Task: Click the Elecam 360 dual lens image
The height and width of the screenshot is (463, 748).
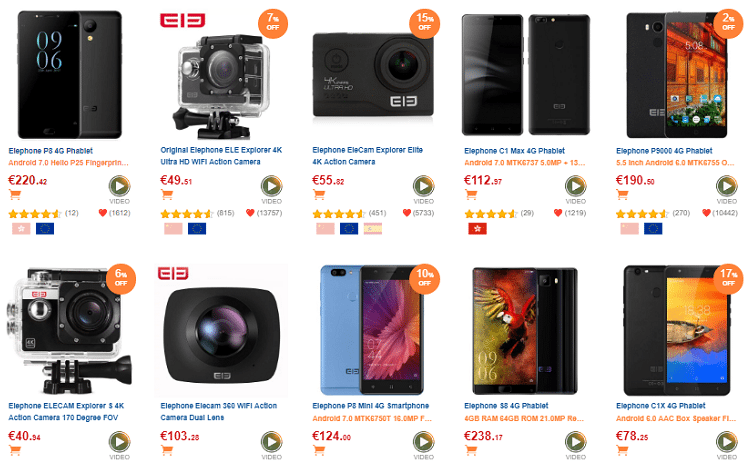Action: coord(221,330)
